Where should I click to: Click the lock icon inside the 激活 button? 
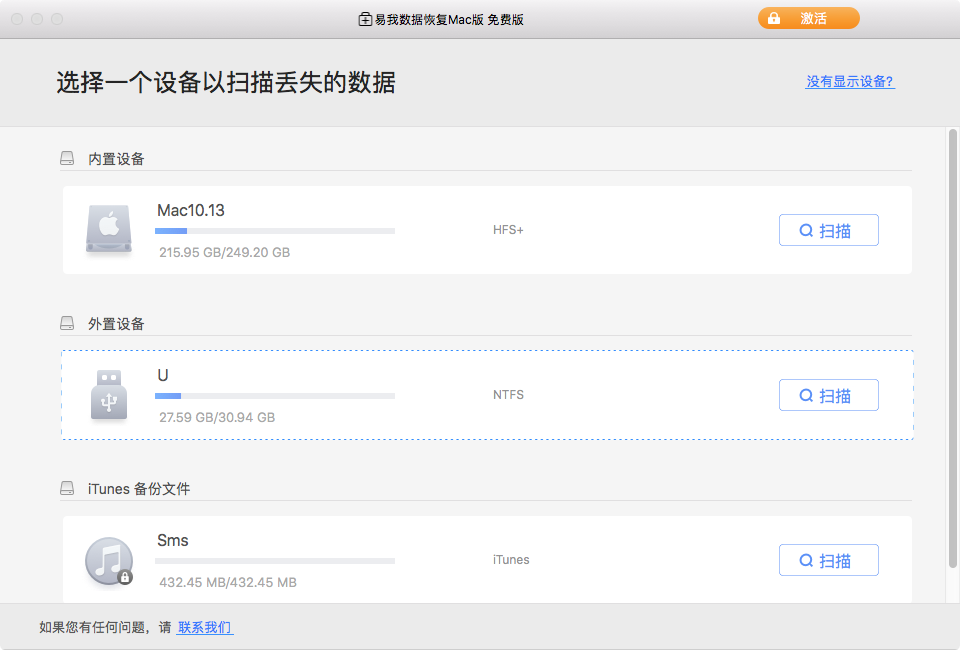click(774, 18)
